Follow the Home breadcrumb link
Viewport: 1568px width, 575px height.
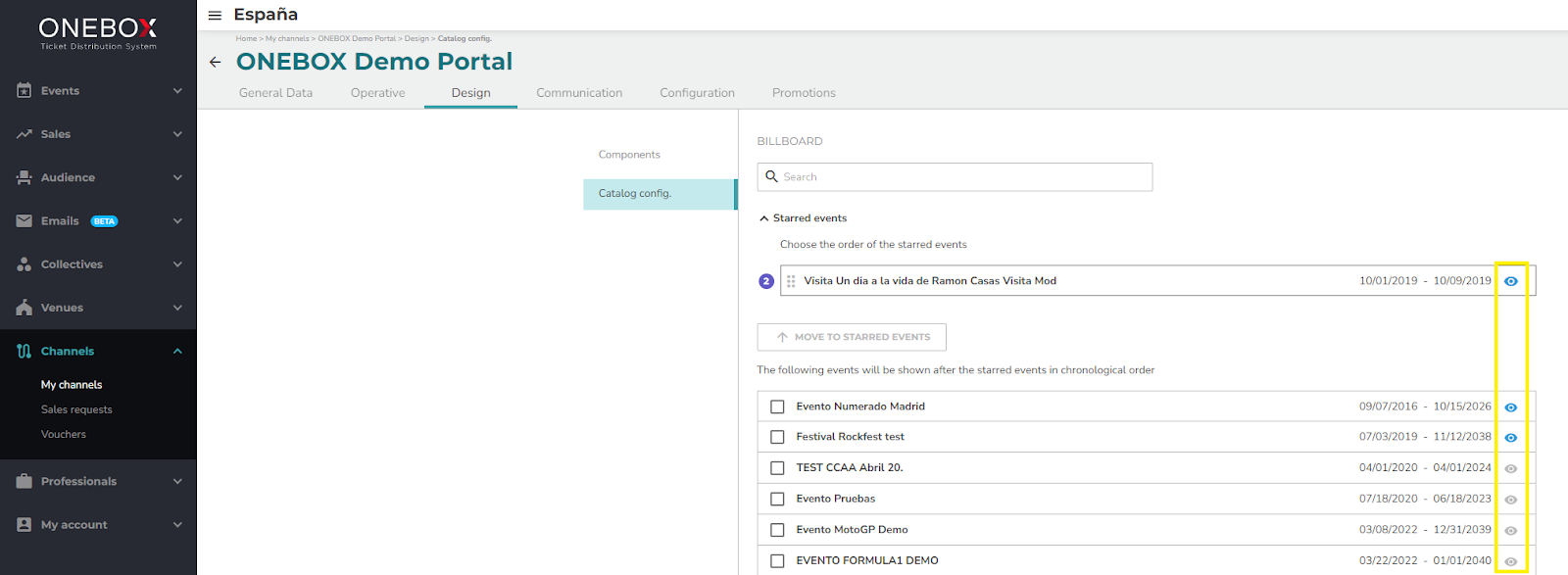click(x=246, y=39)
